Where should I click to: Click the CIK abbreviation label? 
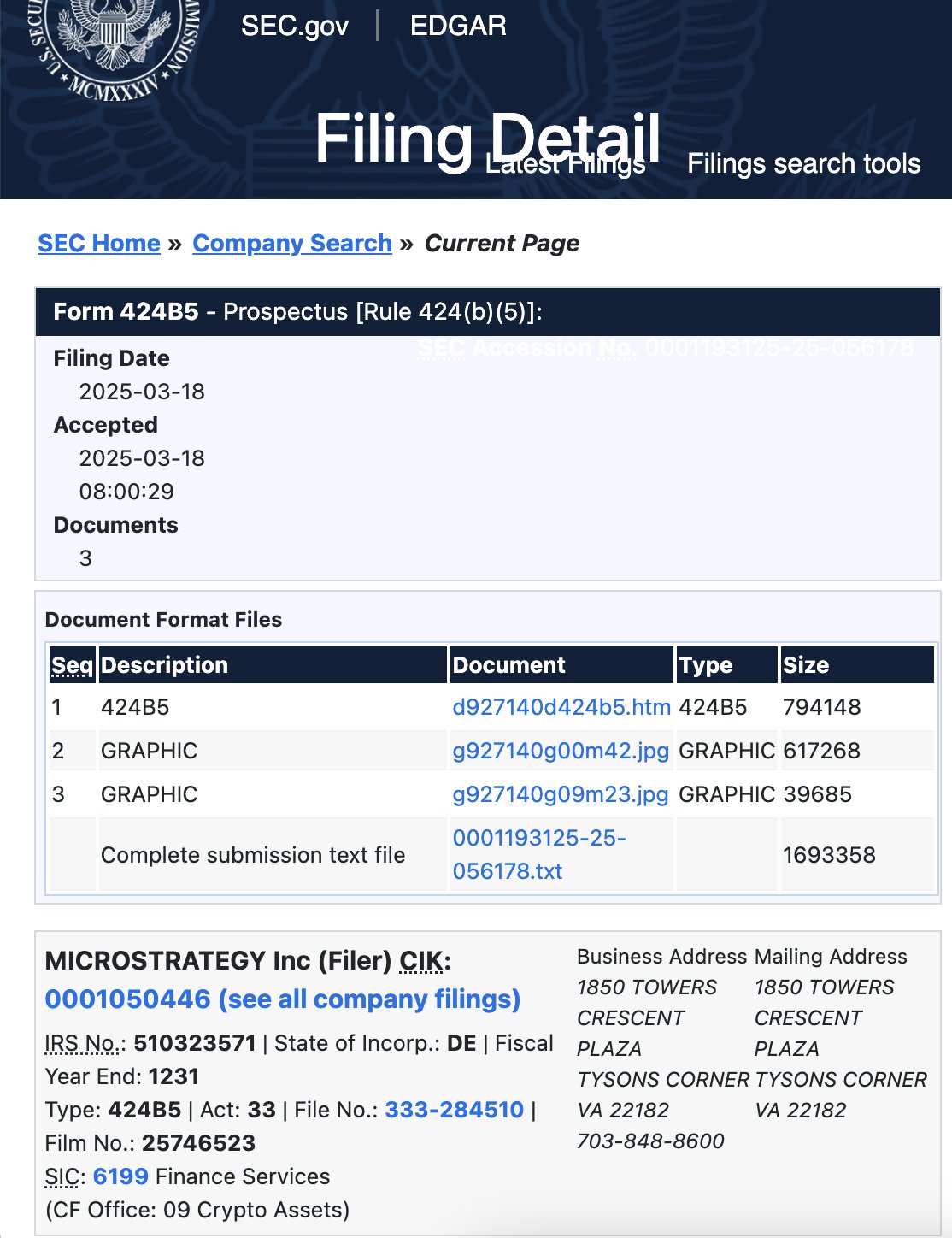click(421, 961)
